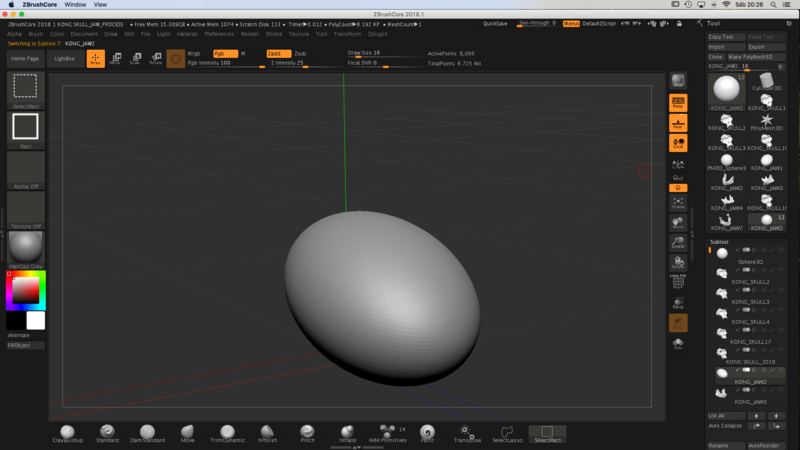Pick the Pinch brush

click(307, 431)
